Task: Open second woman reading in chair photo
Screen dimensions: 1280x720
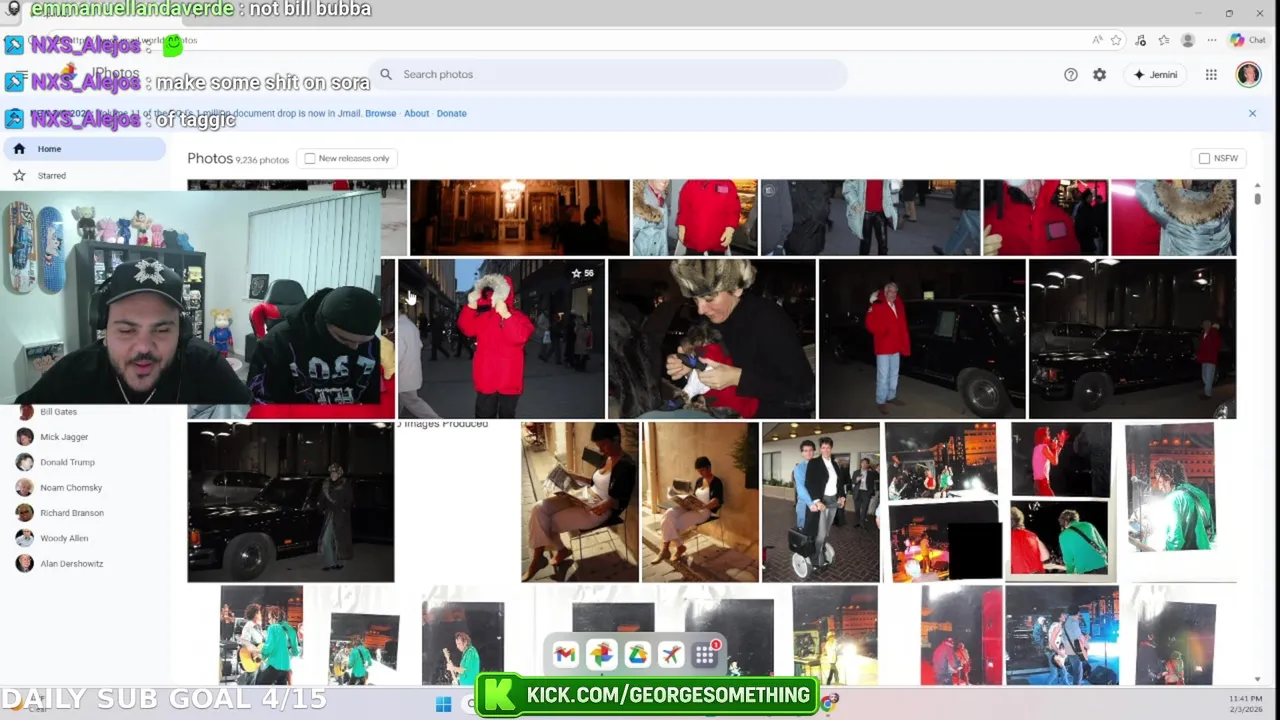Action: (x=700, y=502)
